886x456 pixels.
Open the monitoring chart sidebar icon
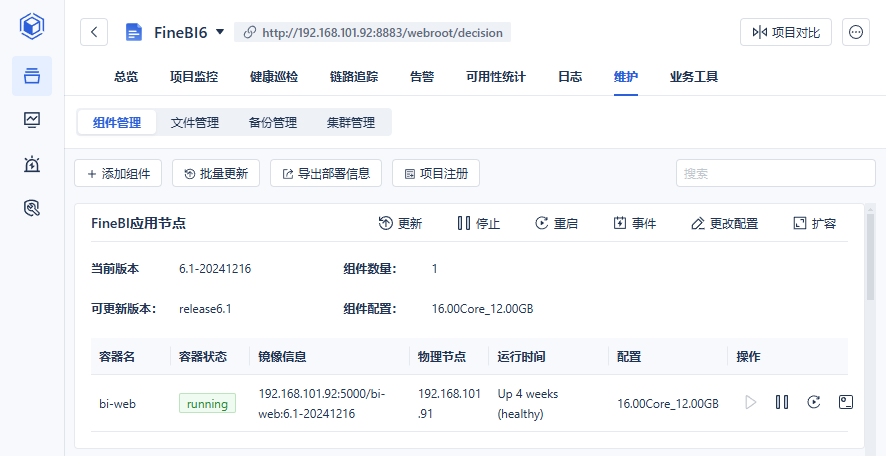point(32,120)
